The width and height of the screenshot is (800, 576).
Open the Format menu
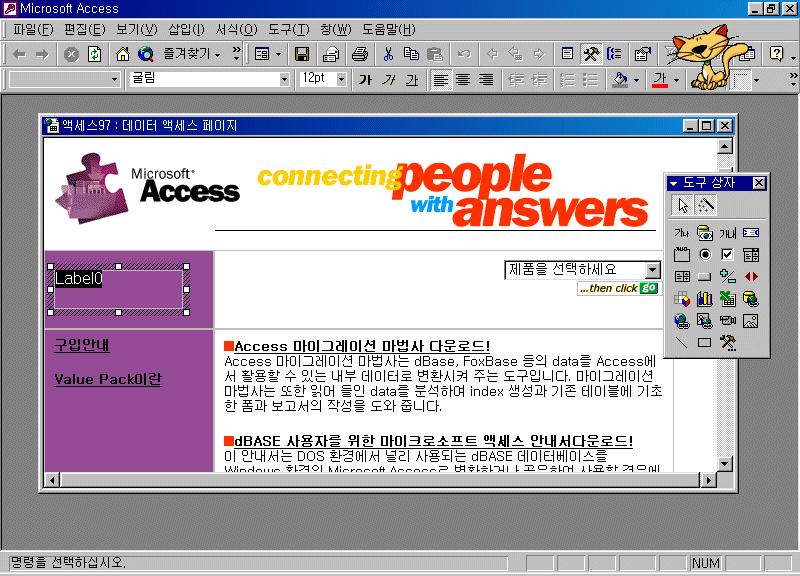point(236,30)
